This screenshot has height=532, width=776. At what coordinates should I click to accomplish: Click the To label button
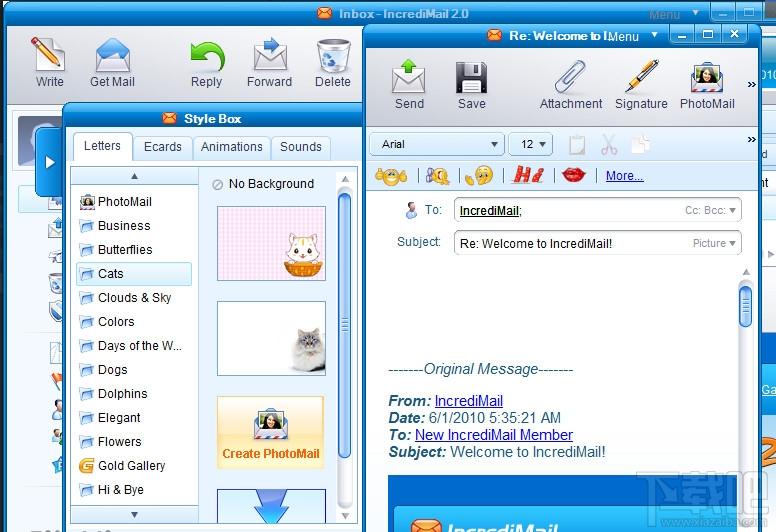(x=433, y=210)
